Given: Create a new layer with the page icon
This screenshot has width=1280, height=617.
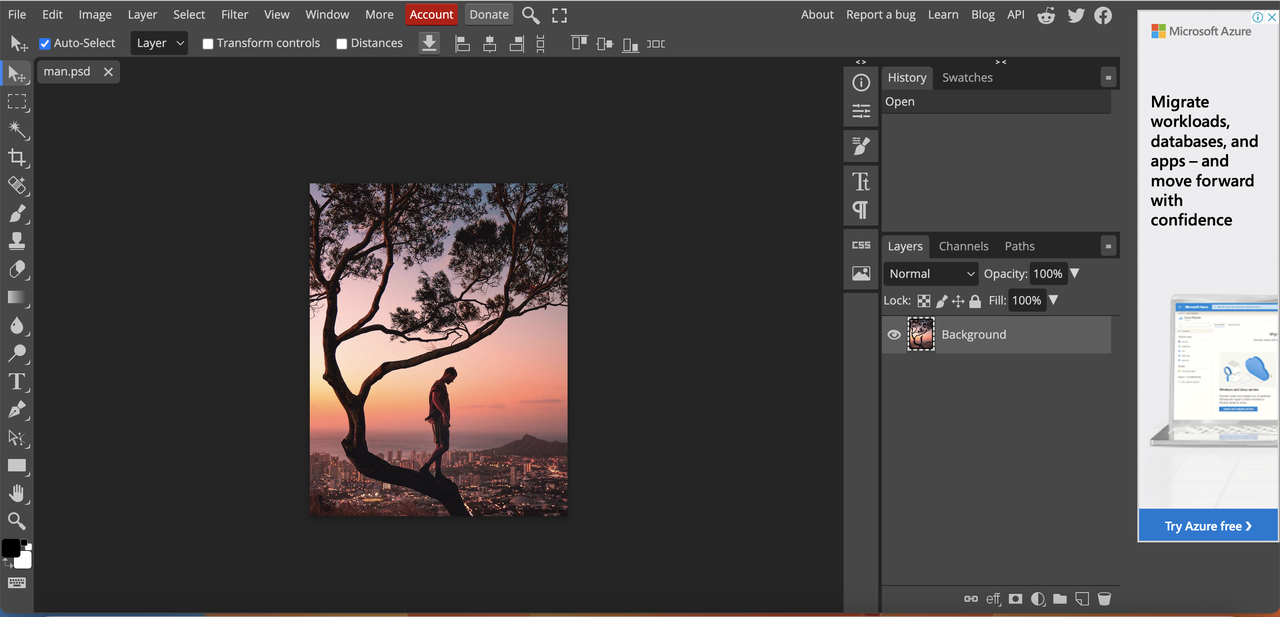Looking at the screenshot, I should [1082, 599].
